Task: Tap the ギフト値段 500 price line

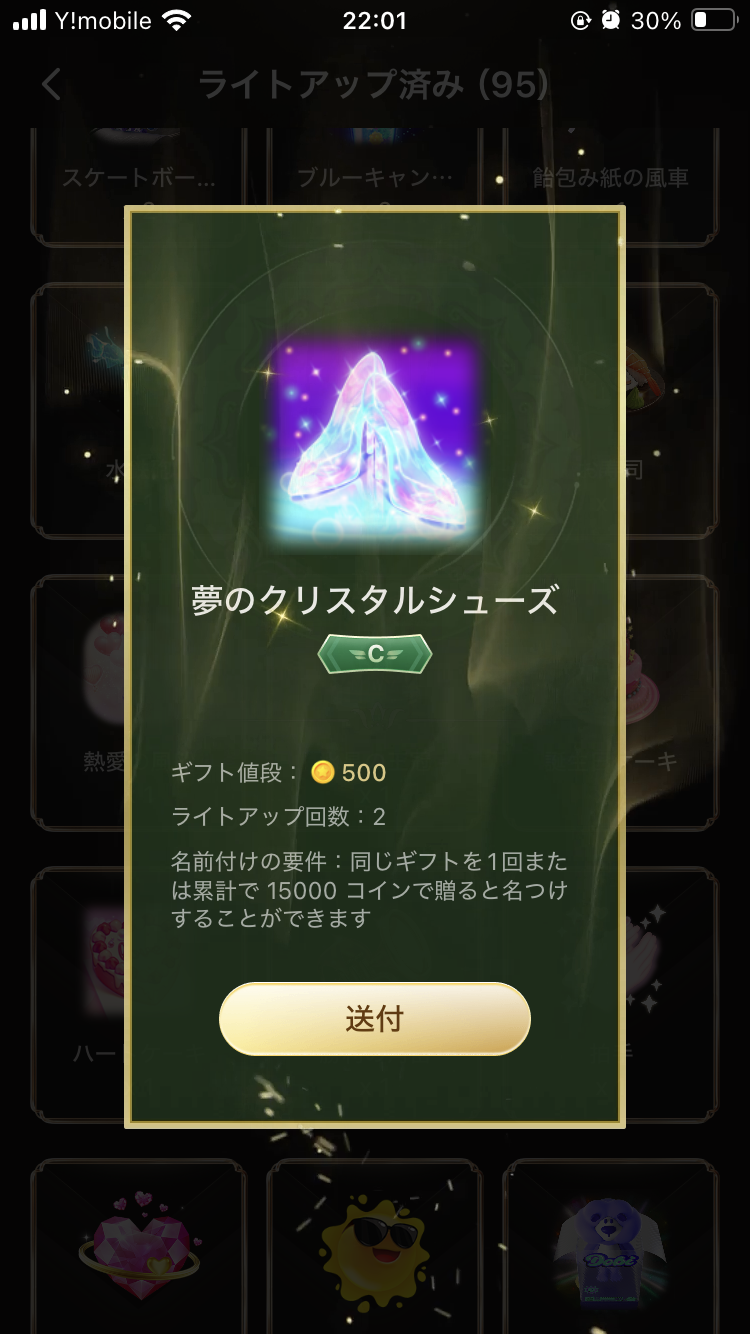Action: [x=279, y=772]
